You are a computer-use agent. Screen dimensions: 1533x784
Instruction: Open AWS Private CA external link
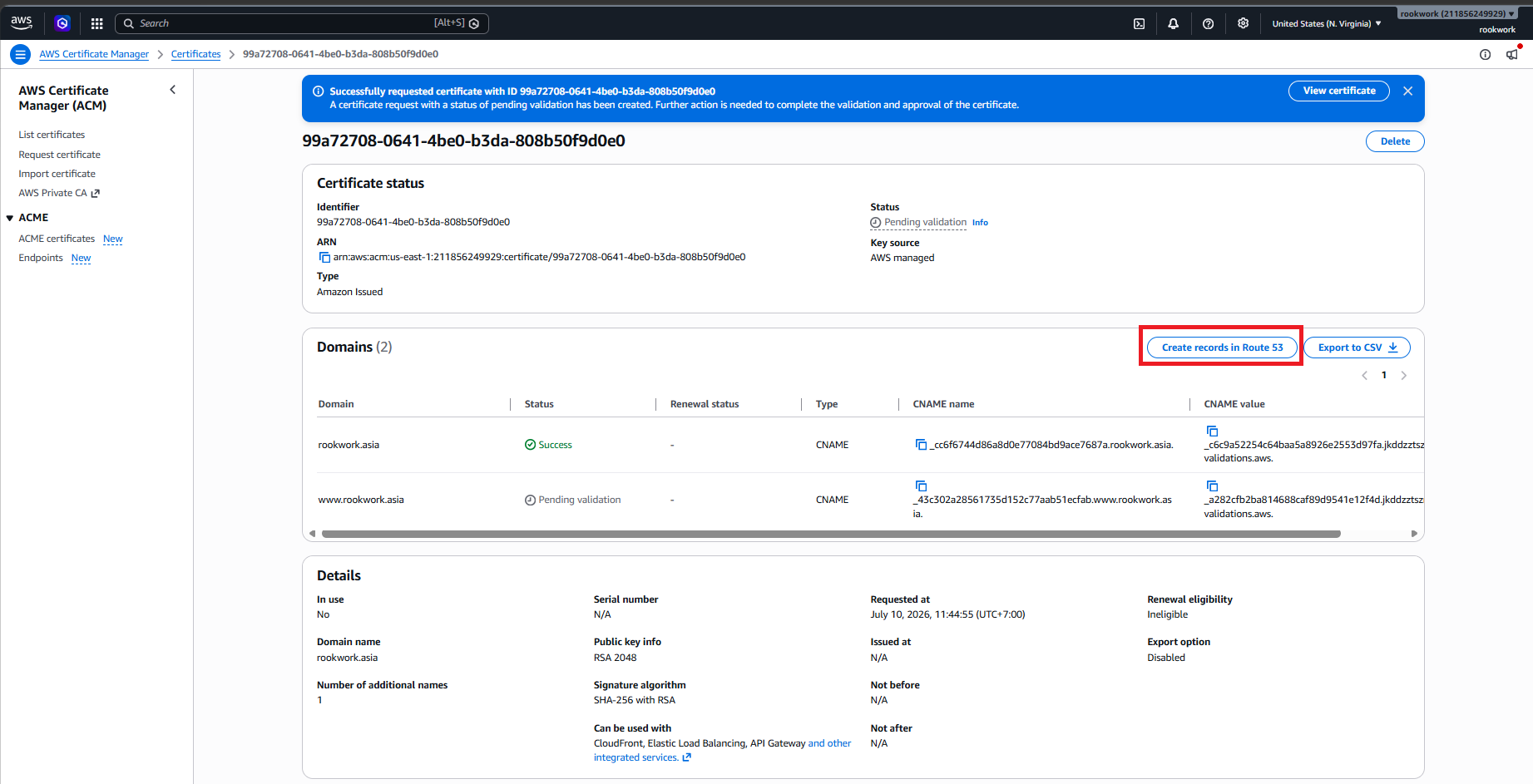[59, 193]
